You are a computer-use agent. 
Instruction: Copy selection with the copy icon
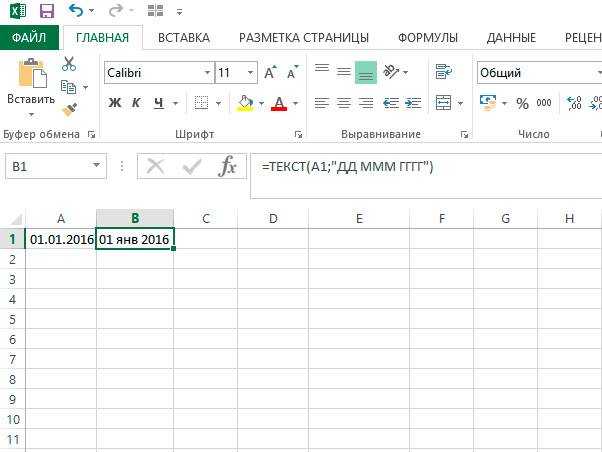[69, 87]
